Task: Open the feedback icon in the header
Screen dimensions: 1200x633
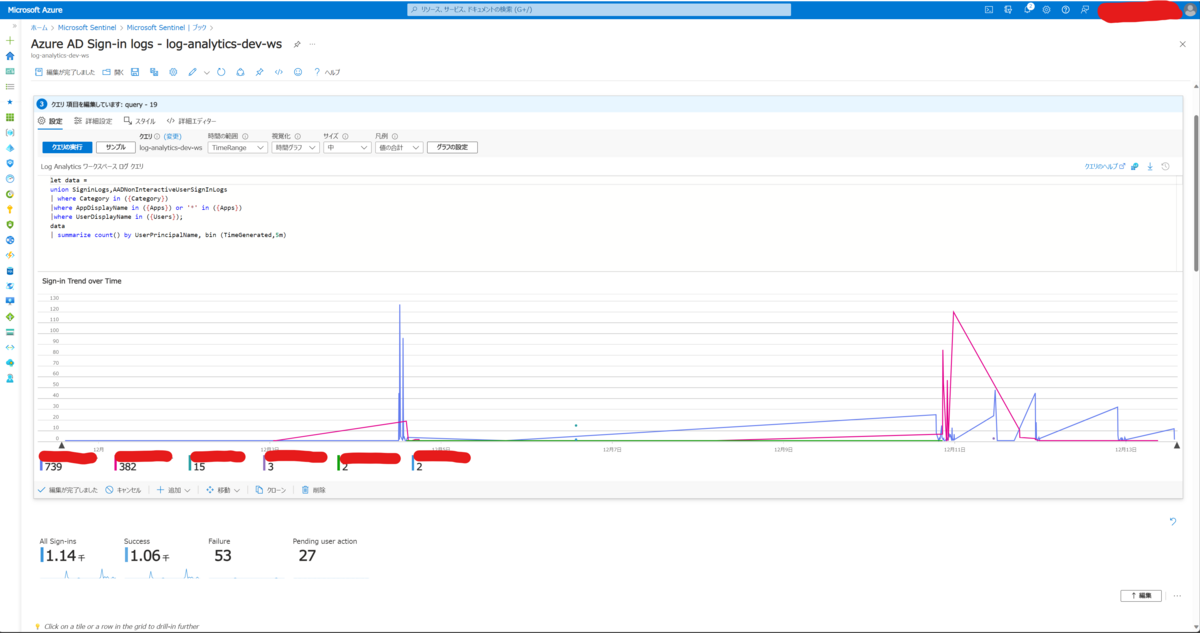Action: 1084,9
